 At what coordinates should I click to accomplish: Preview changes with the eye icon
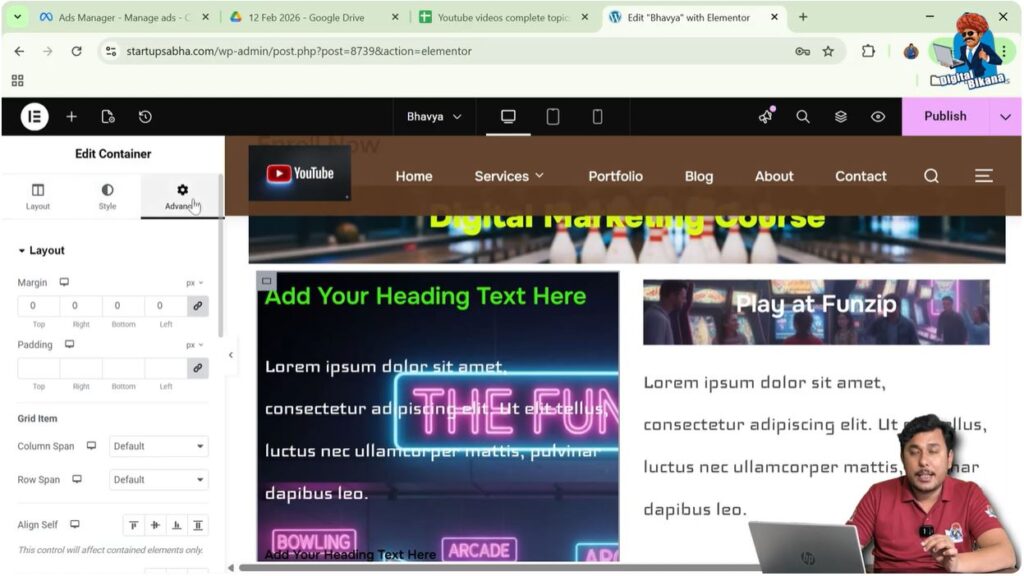click(x=878, y=116)
